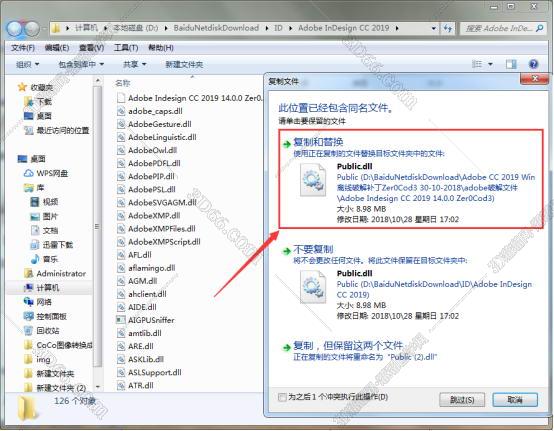The image size is (554, 431).
Task: Expand the 包含到库中 dropdown
Action: (x=81, y=64)
